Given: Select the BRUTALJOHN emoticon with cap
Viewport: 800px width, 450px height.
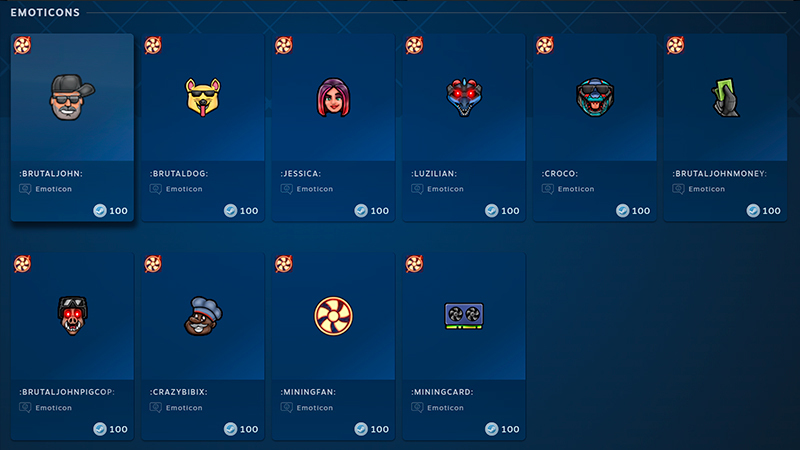Looking at the screenshot, I should point(72,97).
